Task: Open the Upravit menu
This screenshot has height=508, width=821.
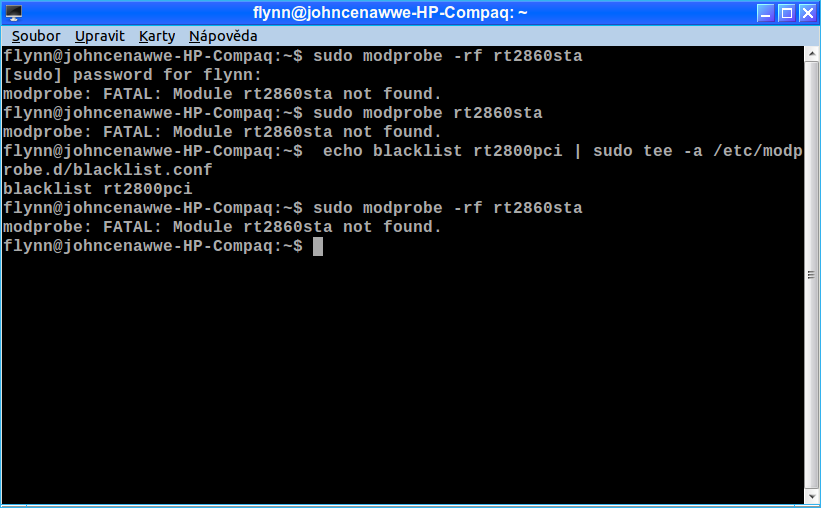Action: point(99,36)
